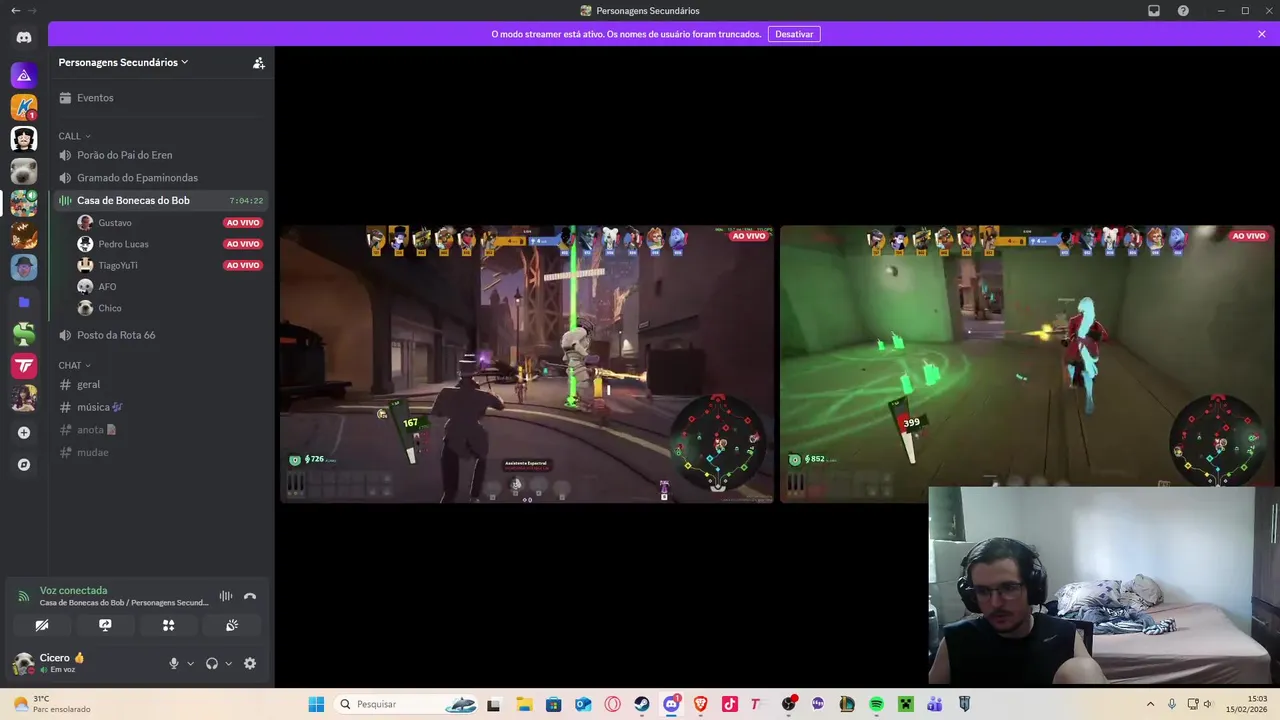This screenshot has width=1280, height=720.
Task: Collapse the CALL category
Action: pos(74,136)
